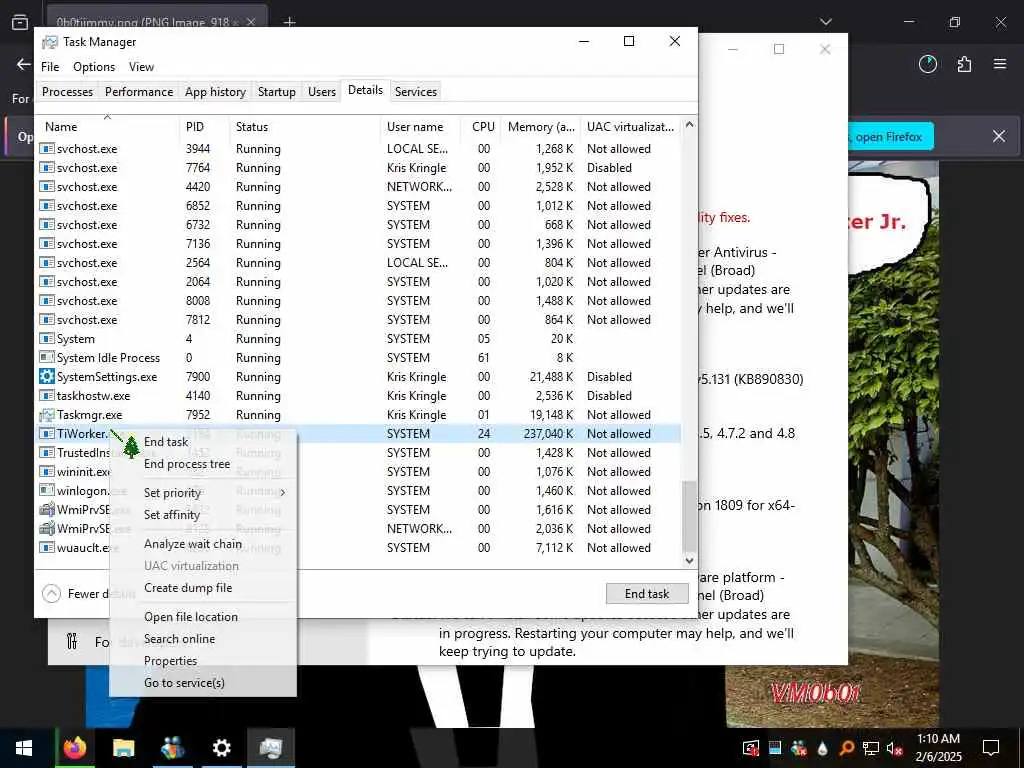Click the SystemSettings.exe gear icon in list
Screen dimensions: 1024x768
[x=46, y=377]
